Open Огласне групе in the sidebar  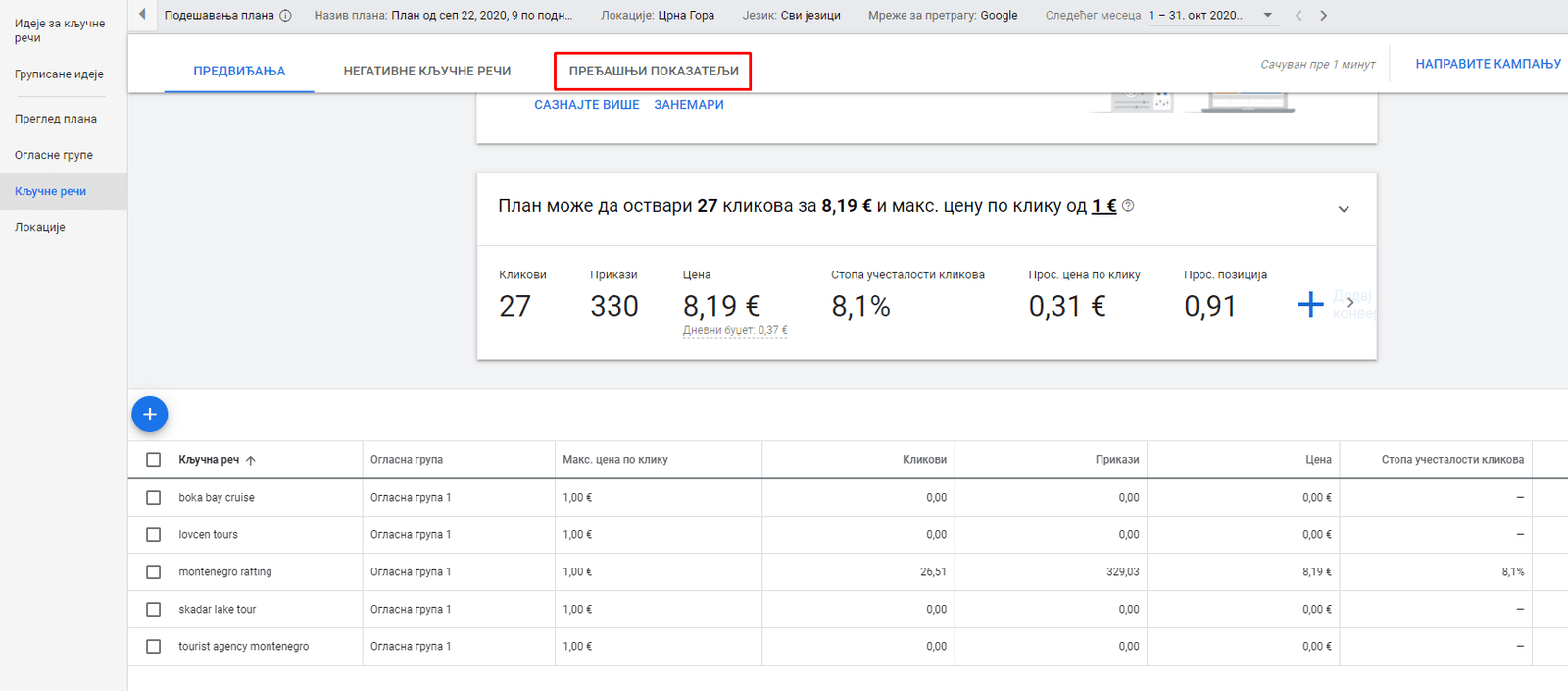[x=54, y=155]
